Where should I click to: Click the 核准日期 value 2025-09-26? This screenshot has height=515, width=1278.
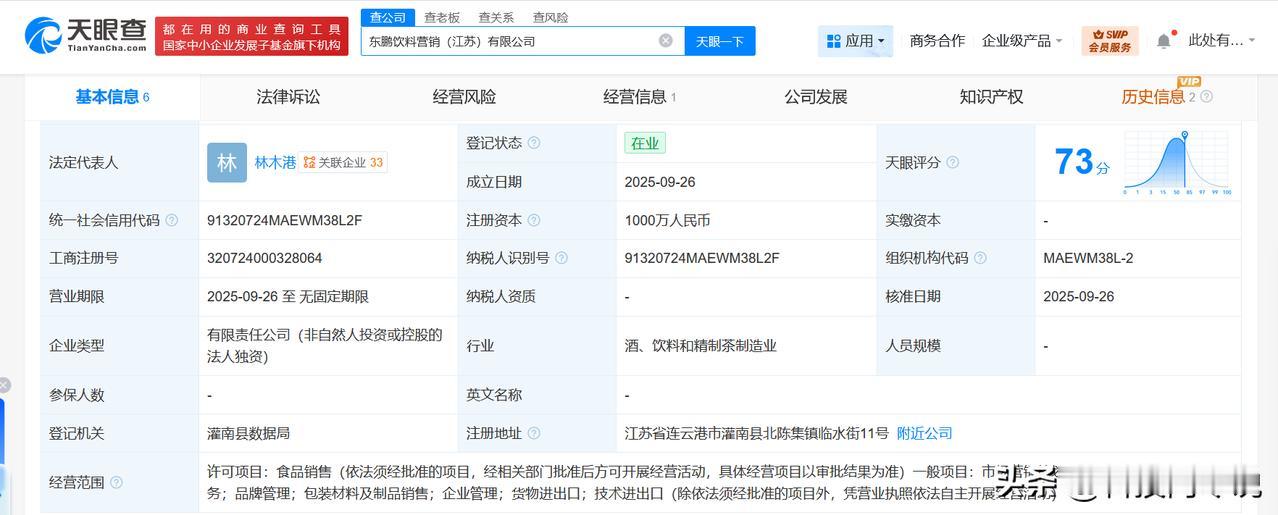coord(1079,296)
